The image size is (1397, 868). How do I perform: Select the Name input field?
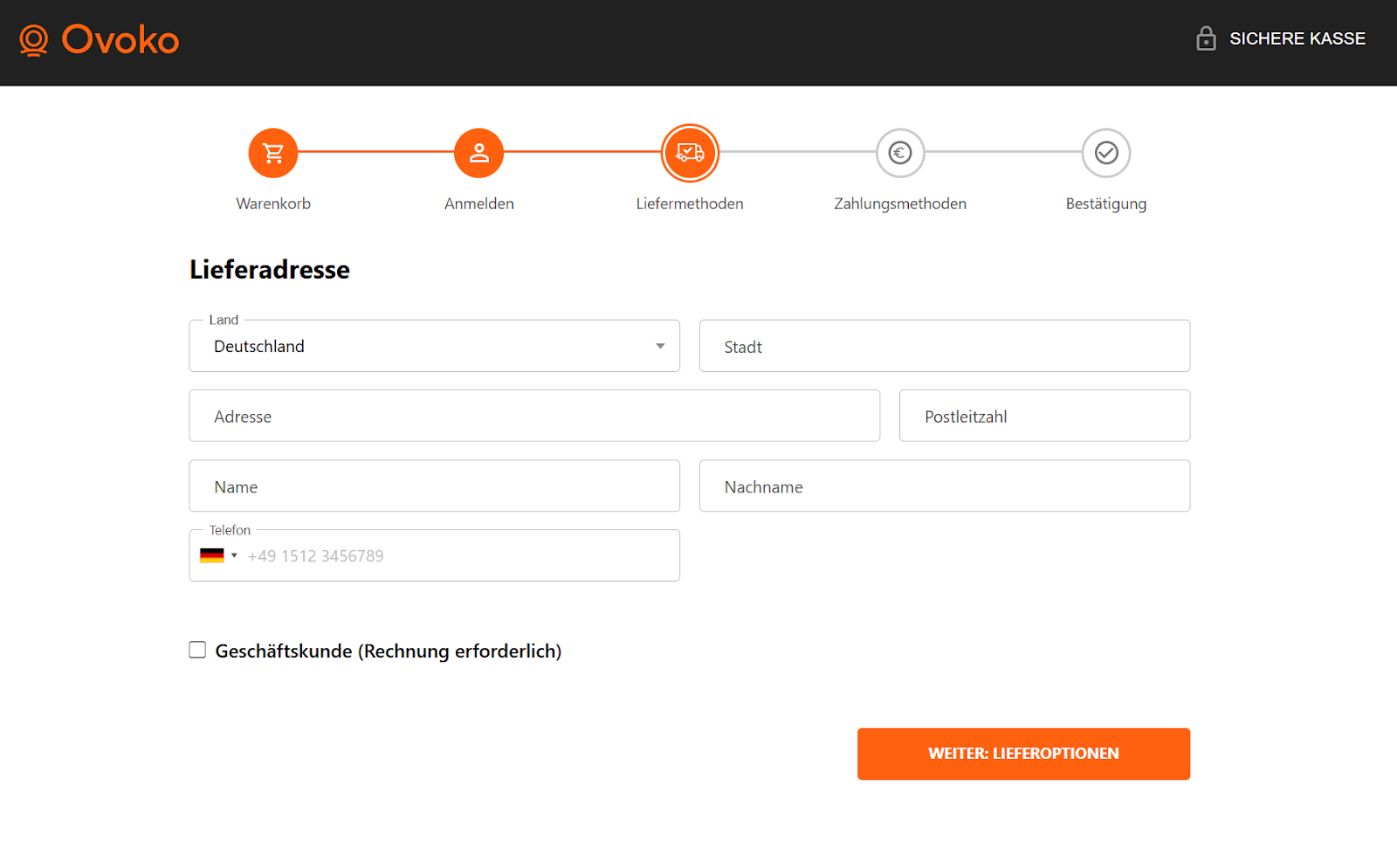pos(434,486)
